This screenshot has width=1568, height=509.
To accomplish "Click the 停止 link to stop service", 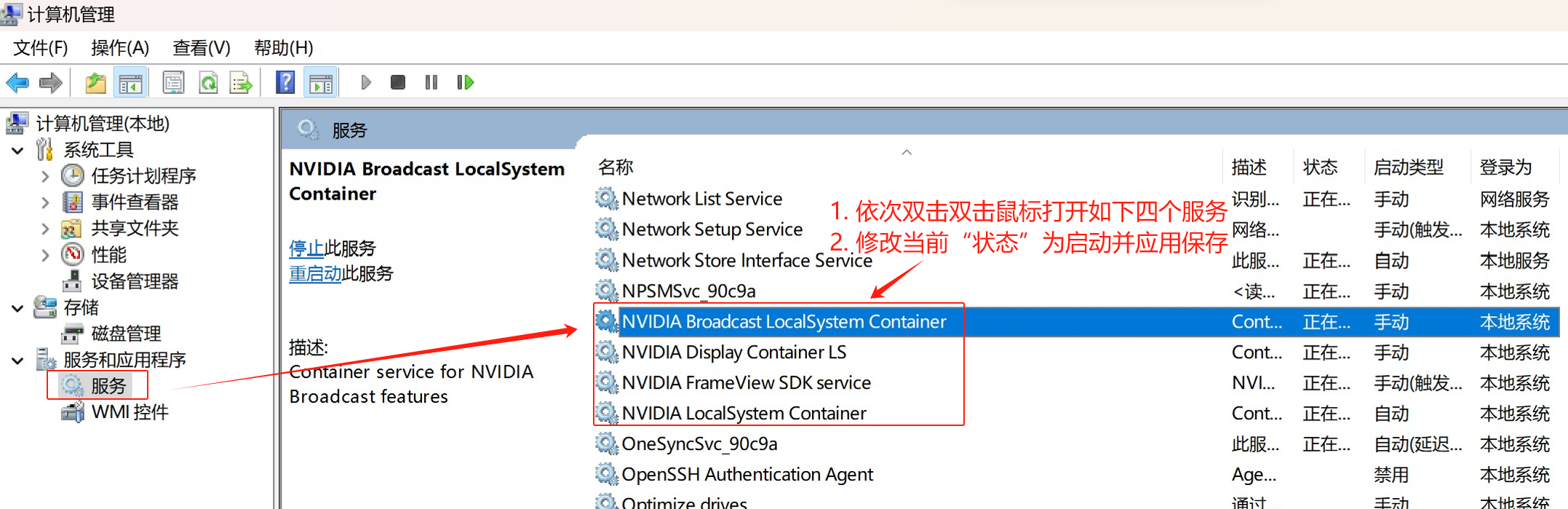I will (x=306, y=248).
